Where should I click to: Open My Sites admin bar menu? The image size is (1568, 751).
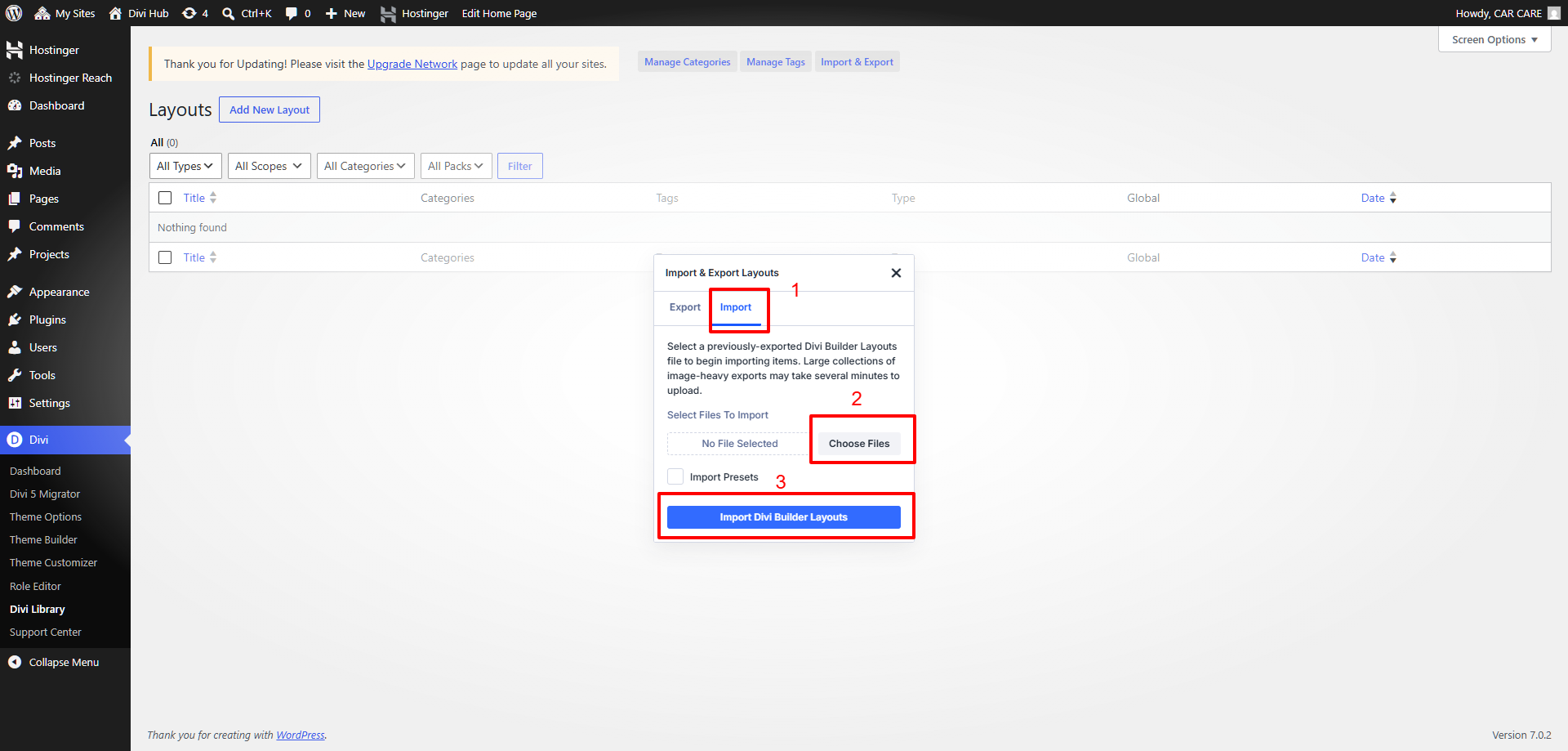tap(65, 13)
